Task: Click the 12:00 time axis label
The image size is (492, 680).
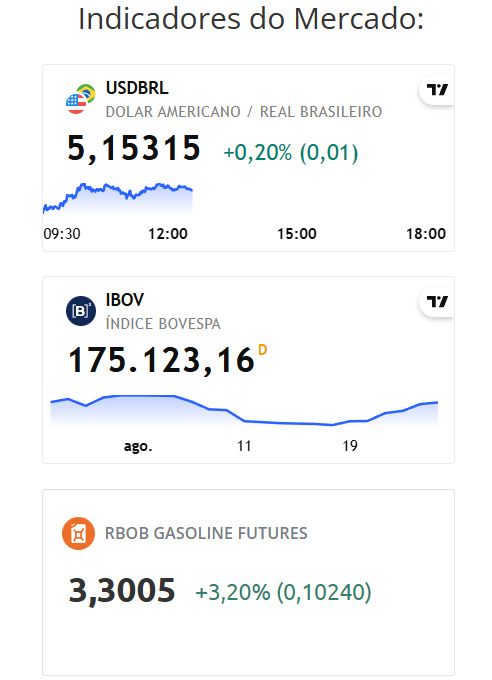Action: click(x=168, y=234)
